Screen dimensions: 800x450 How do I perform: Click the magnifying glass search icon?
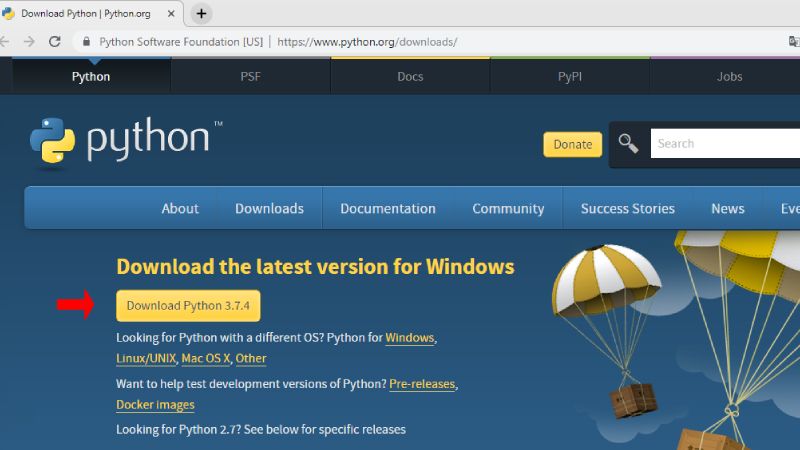point(628,143)
